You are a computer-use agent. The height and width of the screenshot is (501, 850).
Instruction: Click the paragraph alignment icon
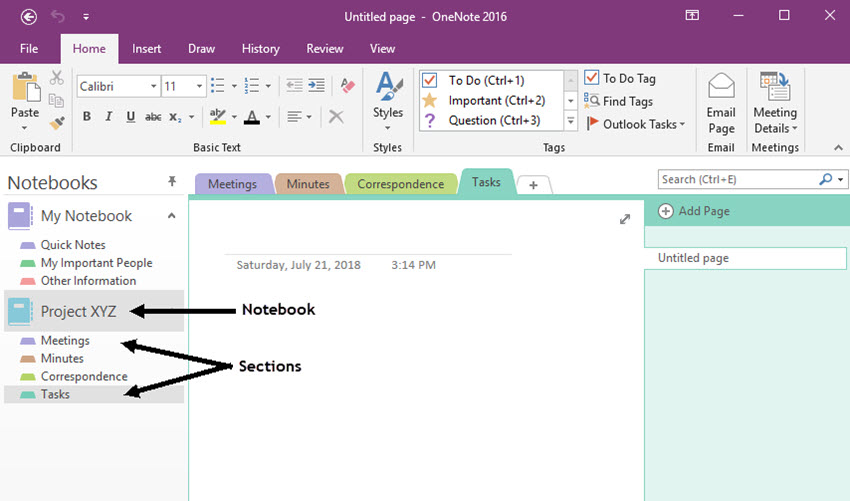pos(294,117)
